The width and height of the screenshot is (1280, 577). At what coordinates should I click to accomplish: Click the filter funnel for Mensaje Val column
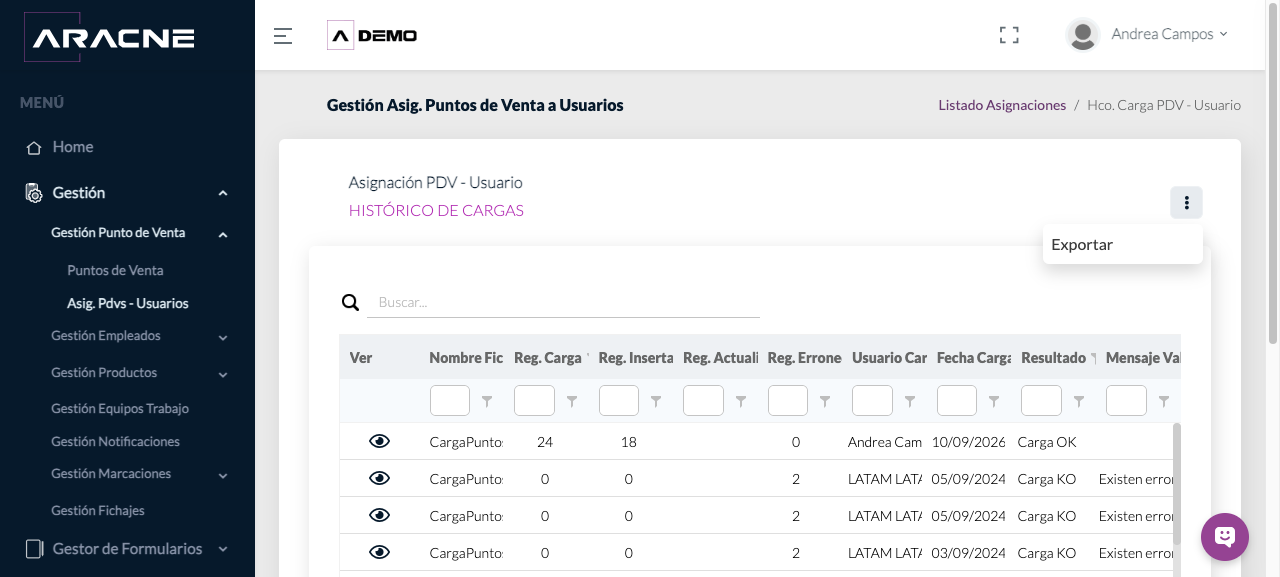click(x=1163, y=401)
